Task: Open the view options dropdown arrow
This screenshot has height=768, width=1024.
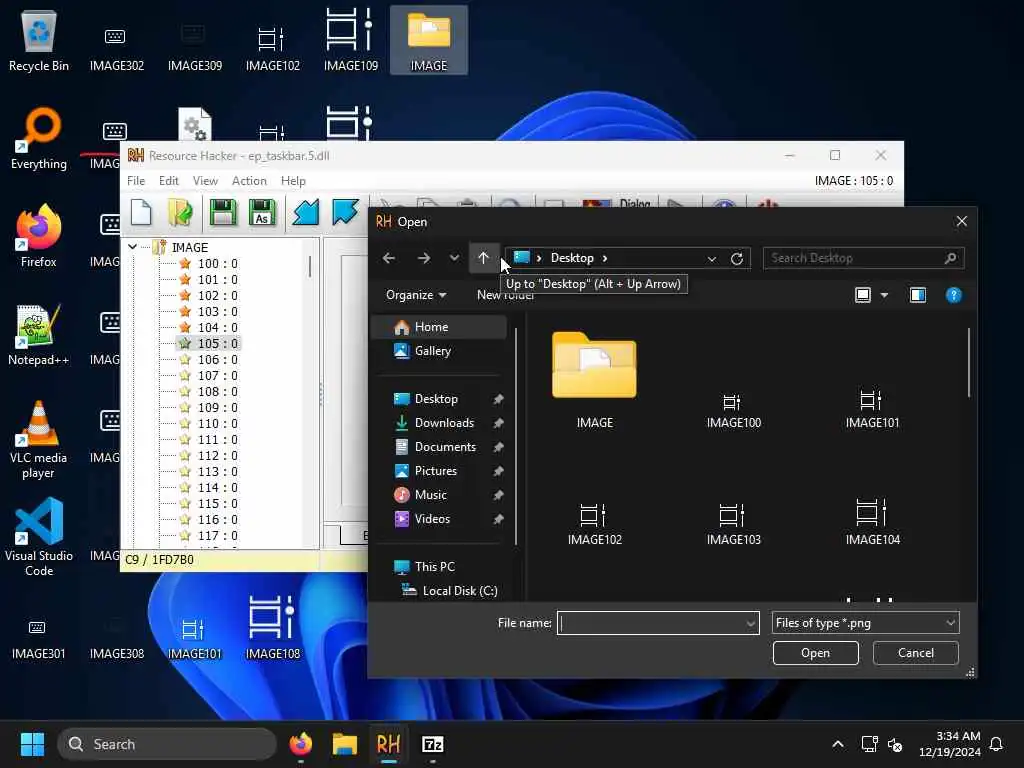Action: (x=884, y=295)
